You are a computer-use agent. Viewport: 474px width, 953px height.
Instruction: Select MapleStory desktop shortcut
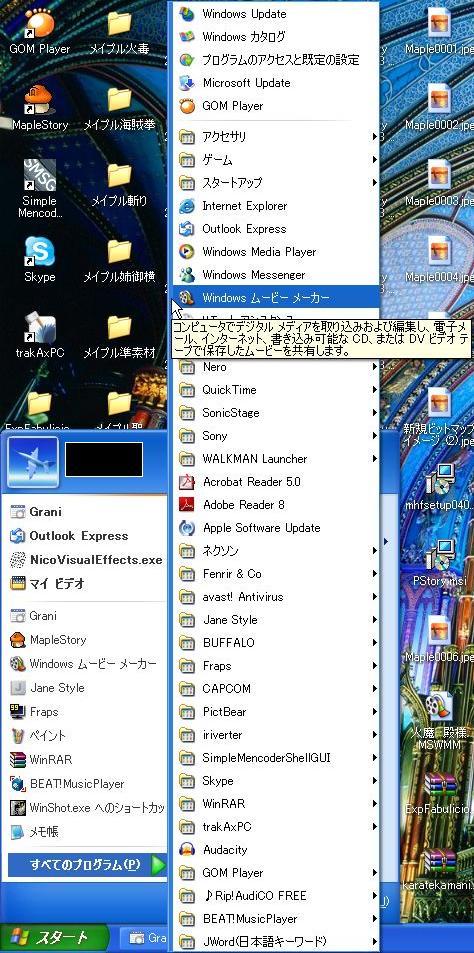40,108
